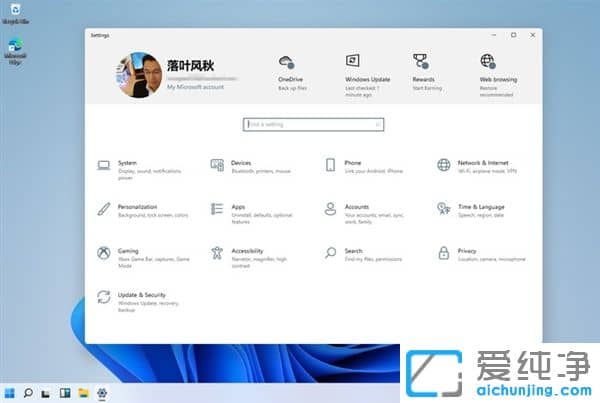This screenshot has height=403, width=600.
Task: Open the Personalization brush icon
Action: pyautogui.click(x=104, y=209)
